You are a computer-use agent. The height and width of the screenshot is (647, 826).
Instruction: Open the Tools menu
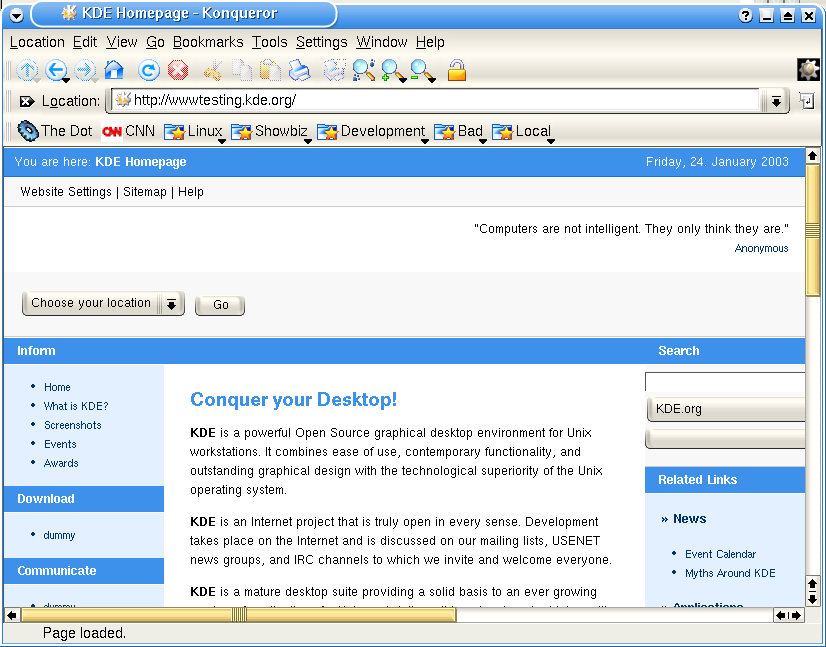pyautogui.click(x=269, y=42)
